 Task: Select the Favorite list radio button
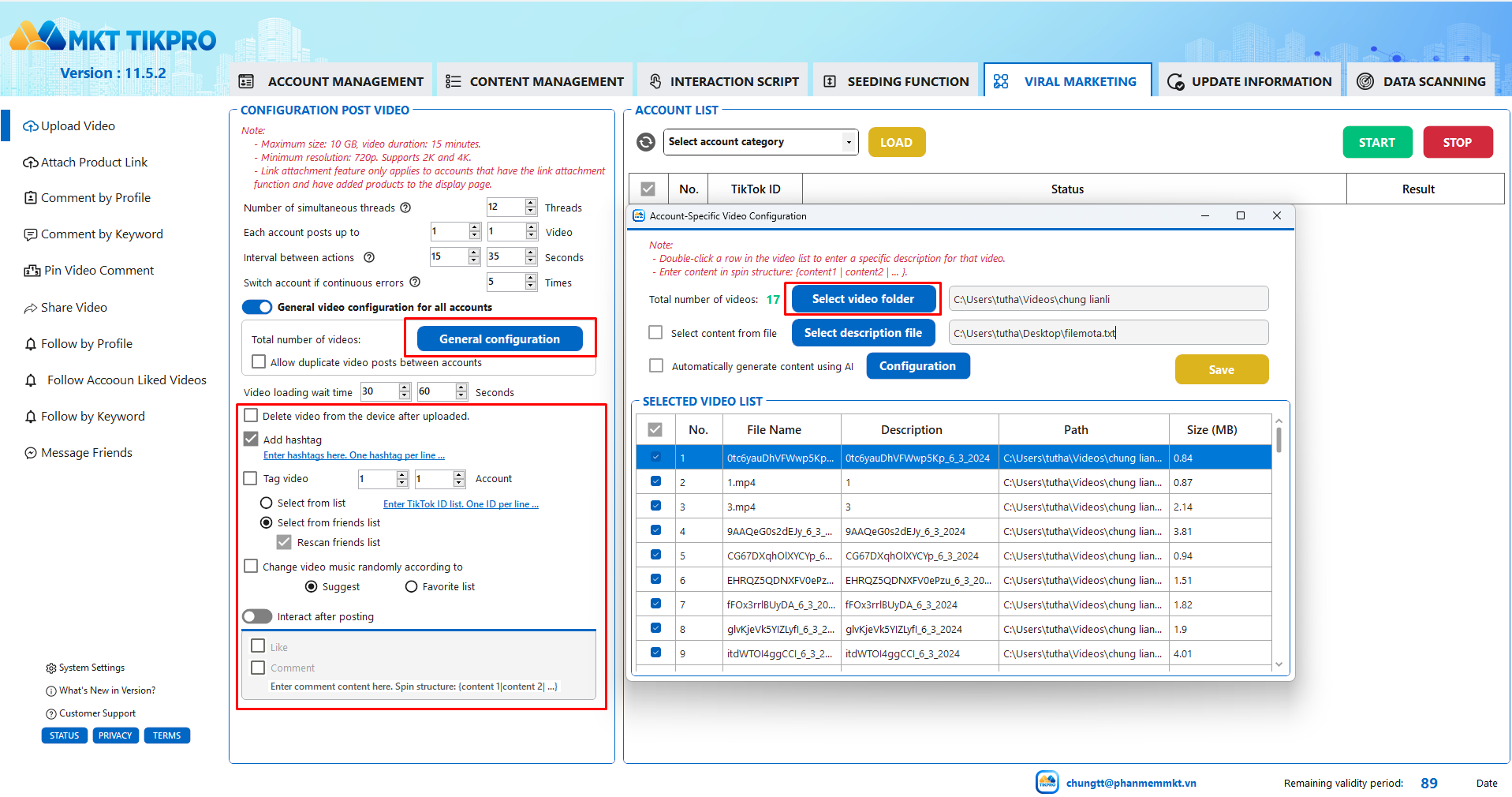(411, 586)
